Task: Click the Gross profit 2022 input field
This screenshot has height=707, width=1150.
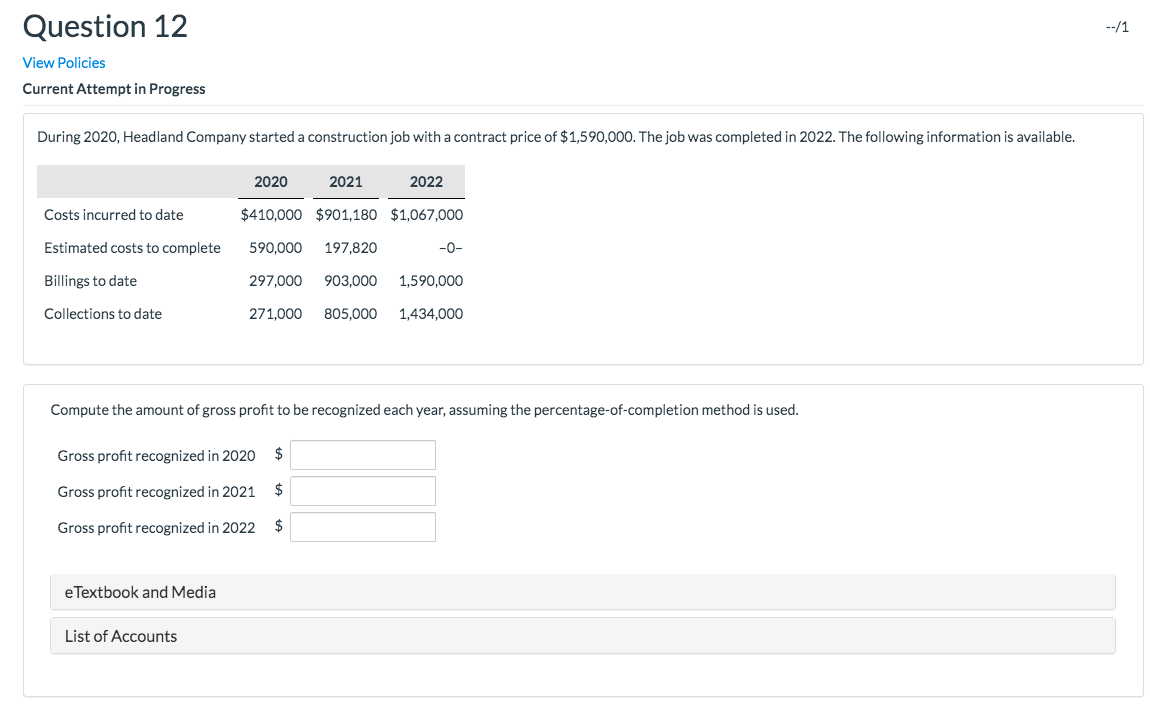Action: click(x=362, y=526)
